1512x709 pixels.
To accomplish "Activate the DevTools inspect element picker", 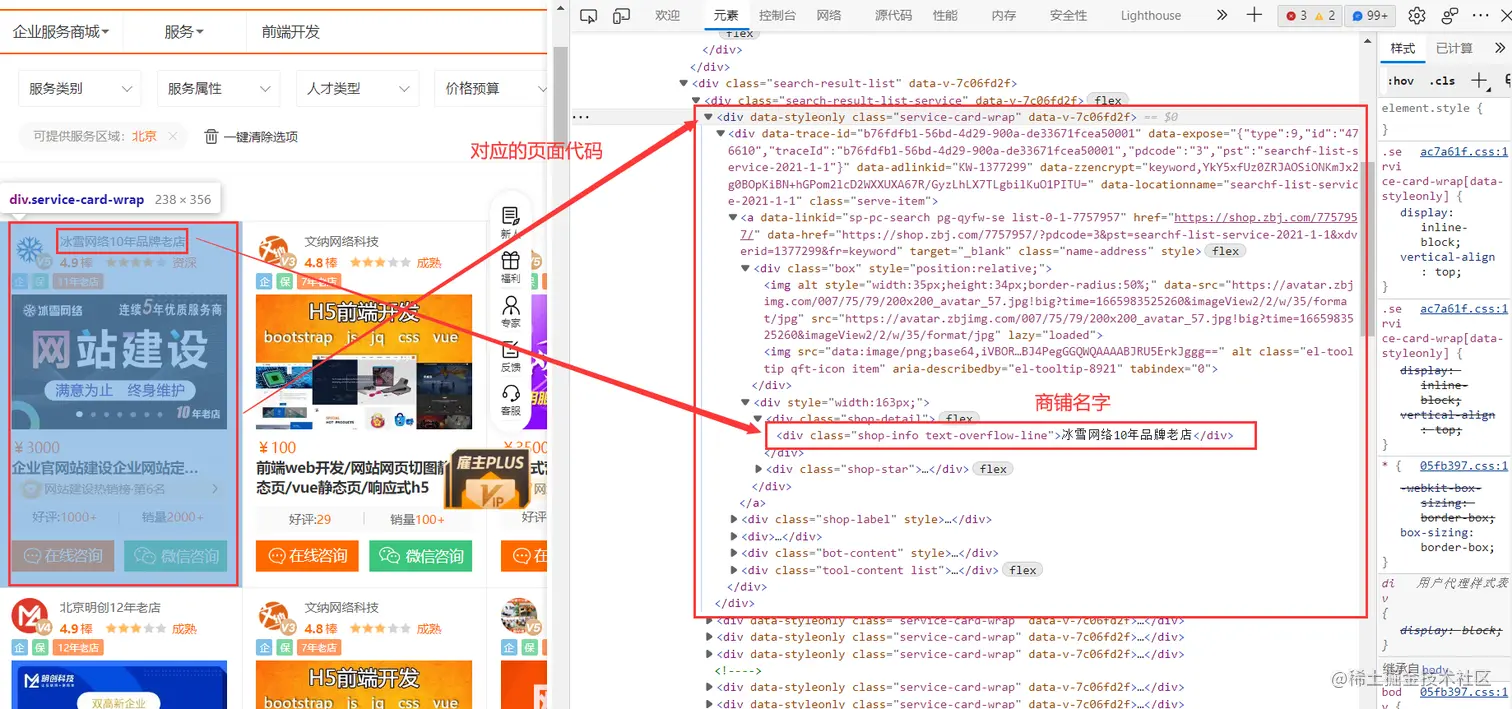I will tap(588, 15).
